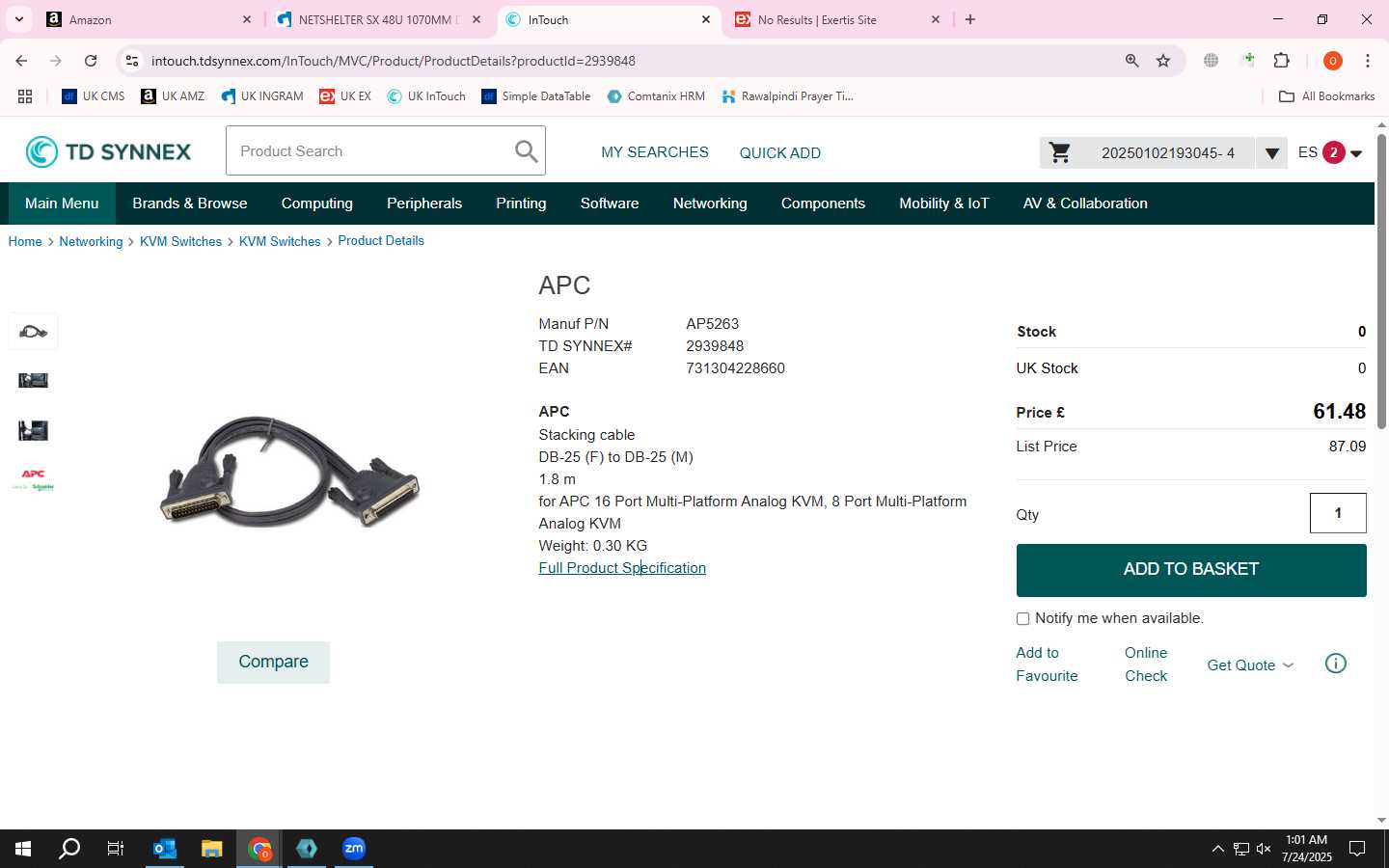The width and height of the screenshot is (1389, 868).
Task: Open All Bookmarks folder
Action: [x=1326, y=96]
